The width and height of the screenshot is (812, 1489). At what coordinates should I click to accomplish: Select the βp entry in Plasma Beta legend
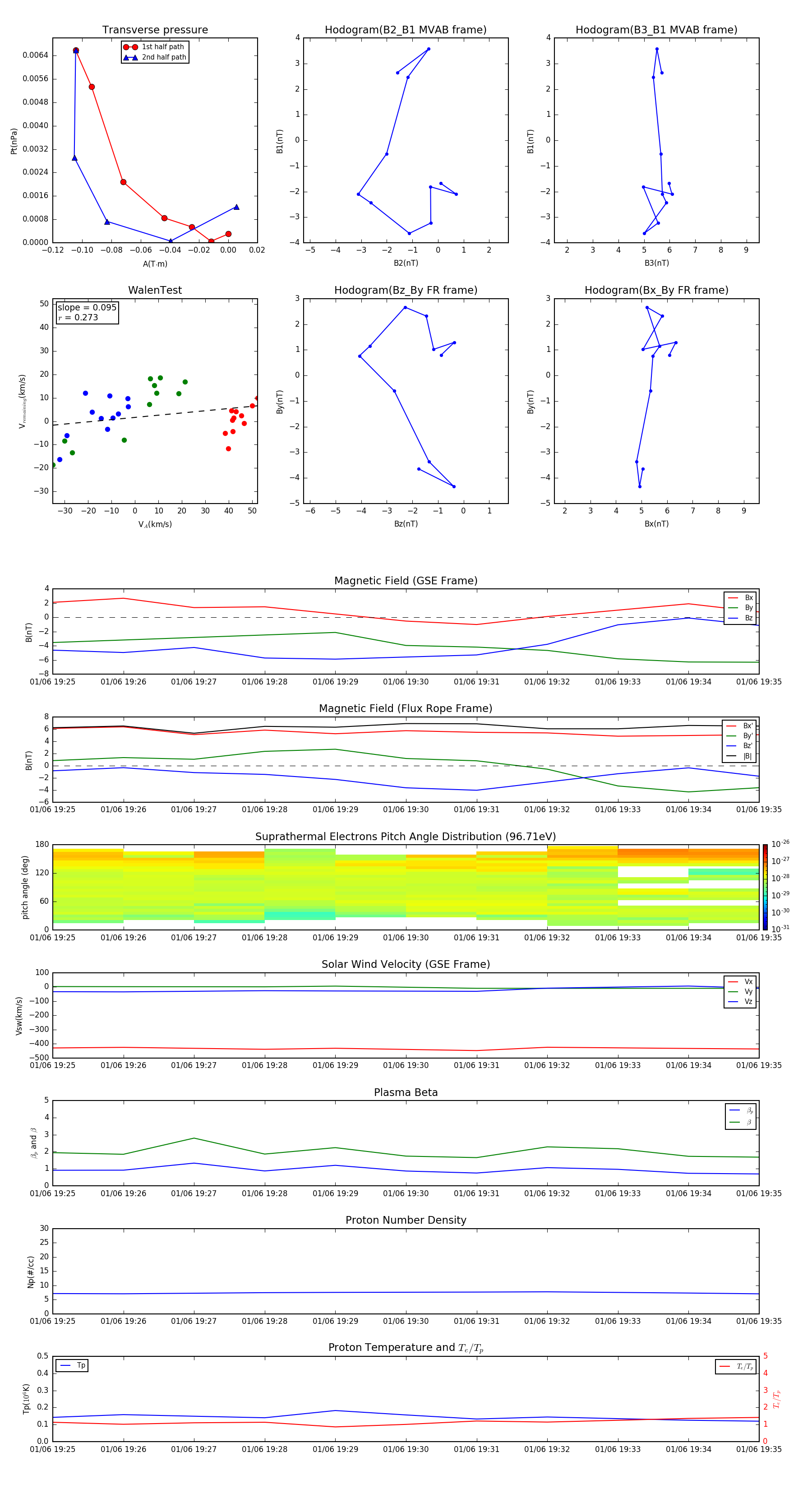point(741,1110)
